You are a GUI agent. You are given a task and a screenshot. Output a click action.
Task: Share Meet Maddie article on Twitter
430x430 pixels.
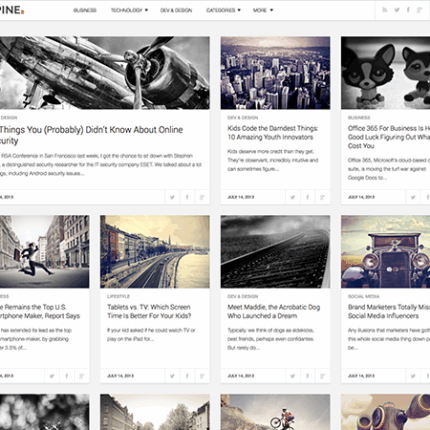[293, 376]
